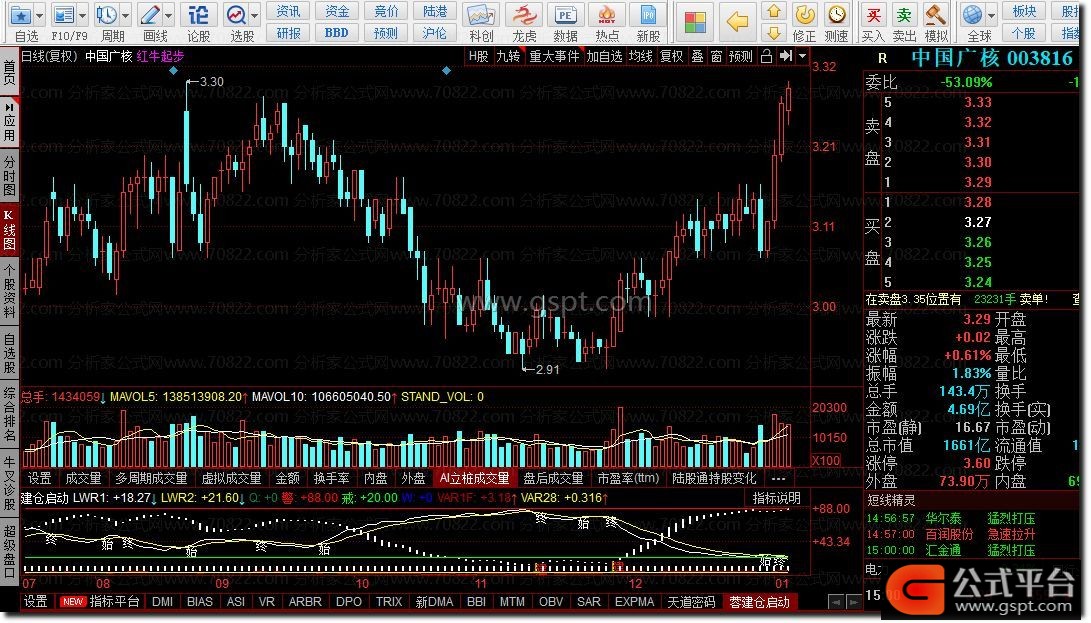Click the horizontal scrollbar right arrow at bottom
Viewport: 1091px width, 623px height.
click(x=853, y=602)
